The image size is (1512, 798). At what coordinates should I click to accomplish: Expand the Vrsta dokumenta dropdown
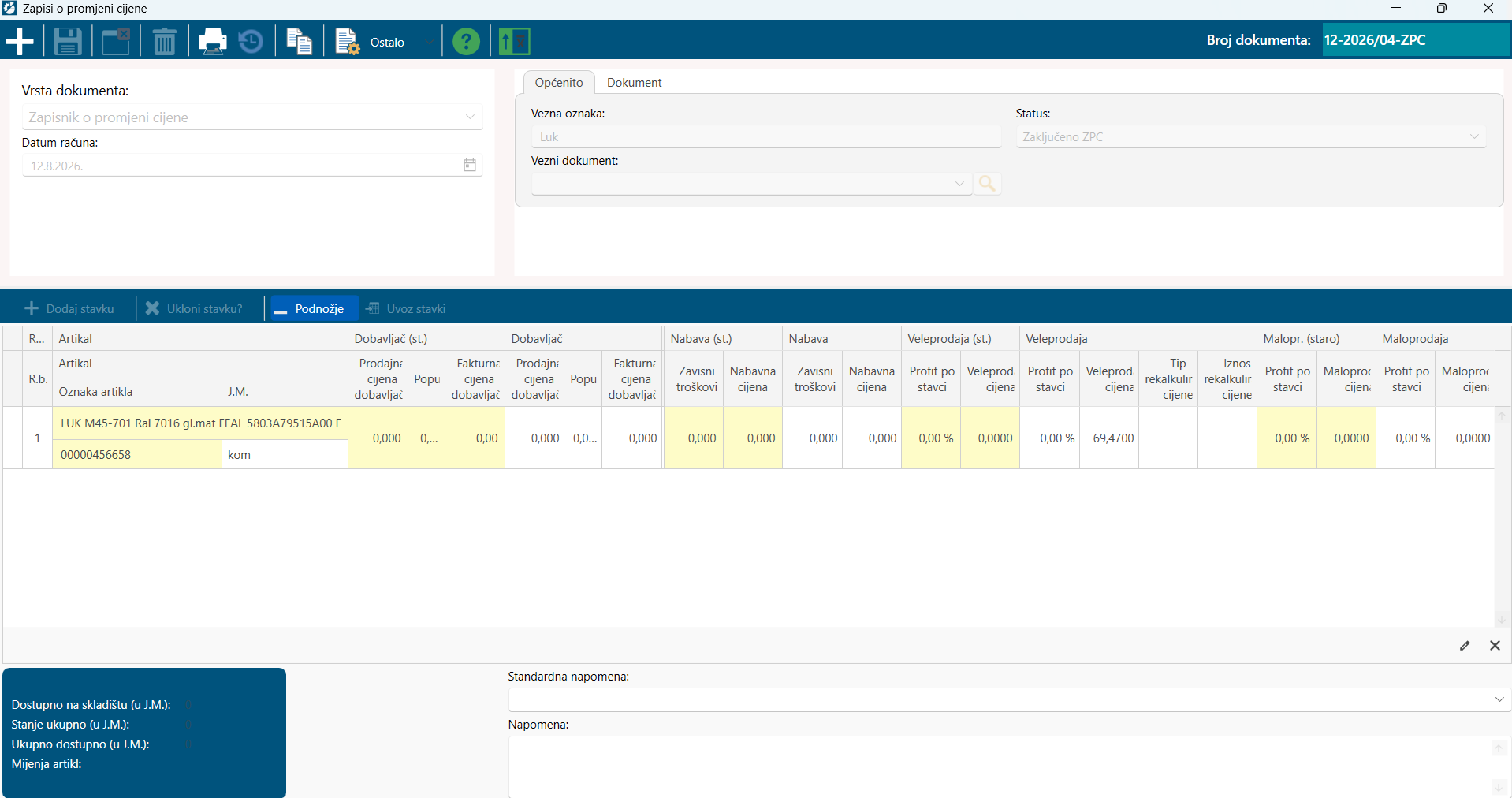coord(470,117)
